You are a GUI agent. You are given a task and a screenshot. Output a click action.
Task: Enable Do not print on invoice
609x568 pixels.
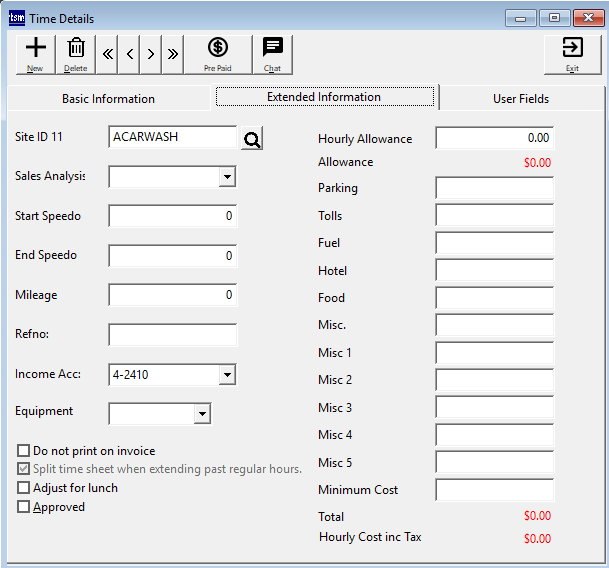pos(24,451)
